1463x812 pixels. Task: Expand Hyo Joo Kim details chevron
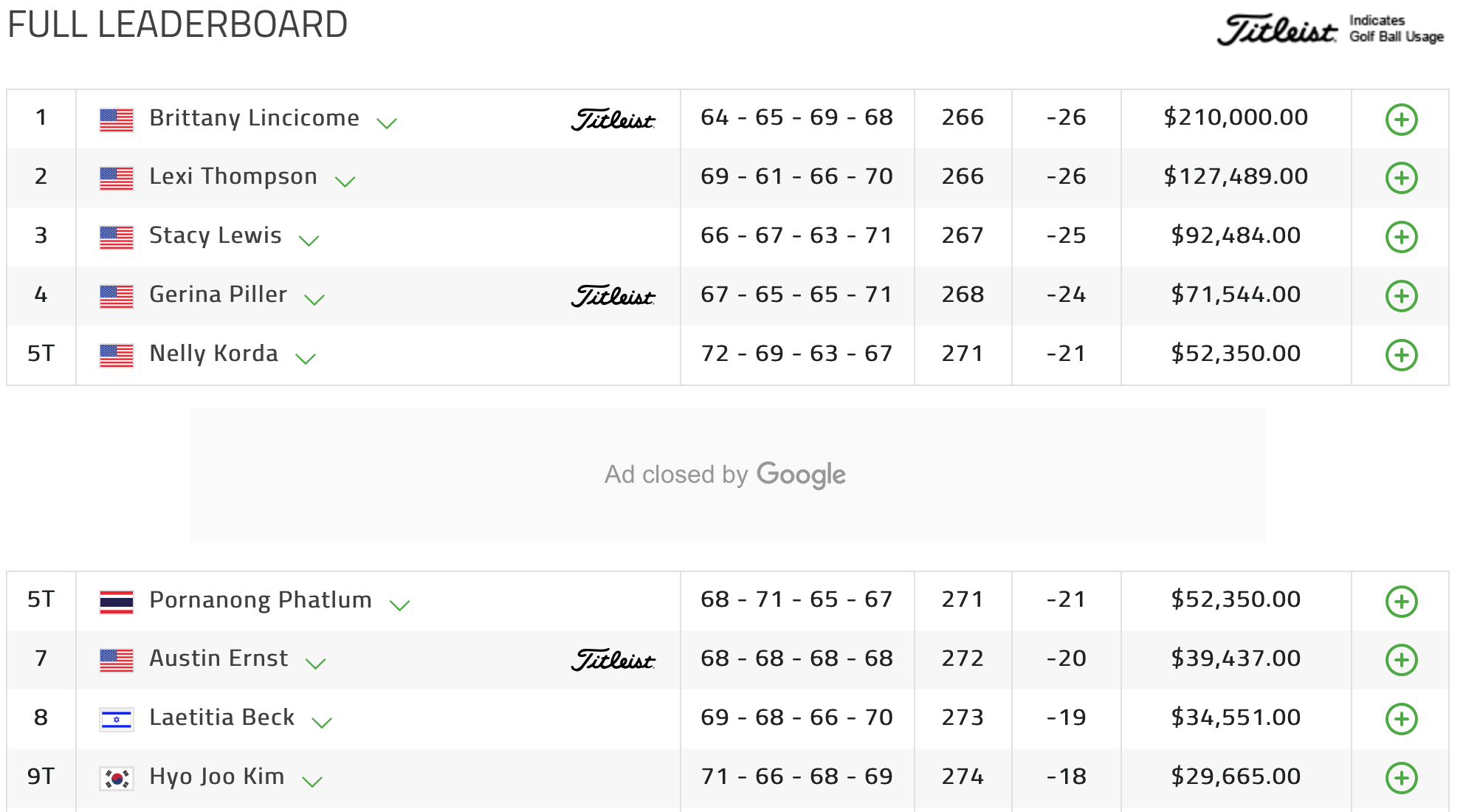[313, 782]
